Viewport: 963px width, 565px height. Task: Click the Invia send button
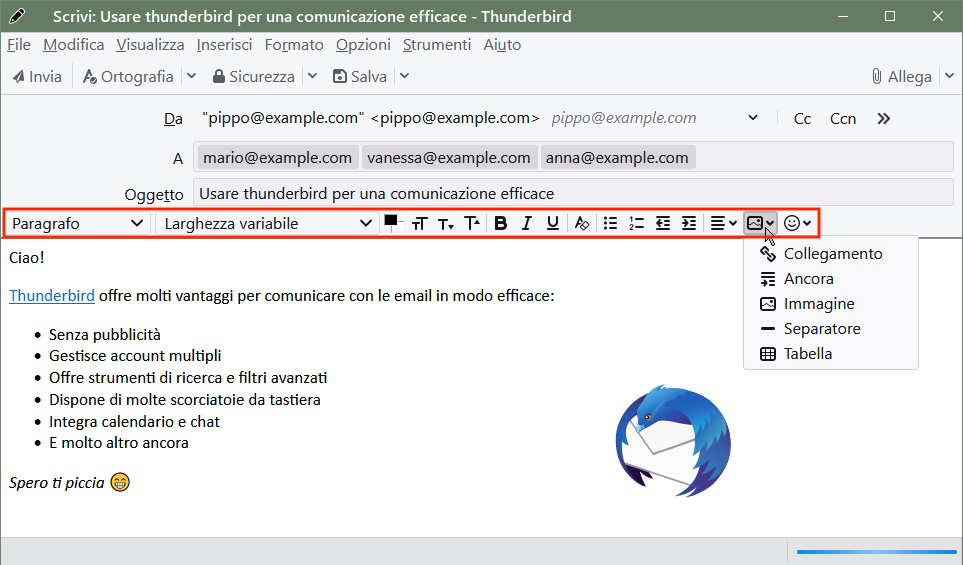[37, 77]
